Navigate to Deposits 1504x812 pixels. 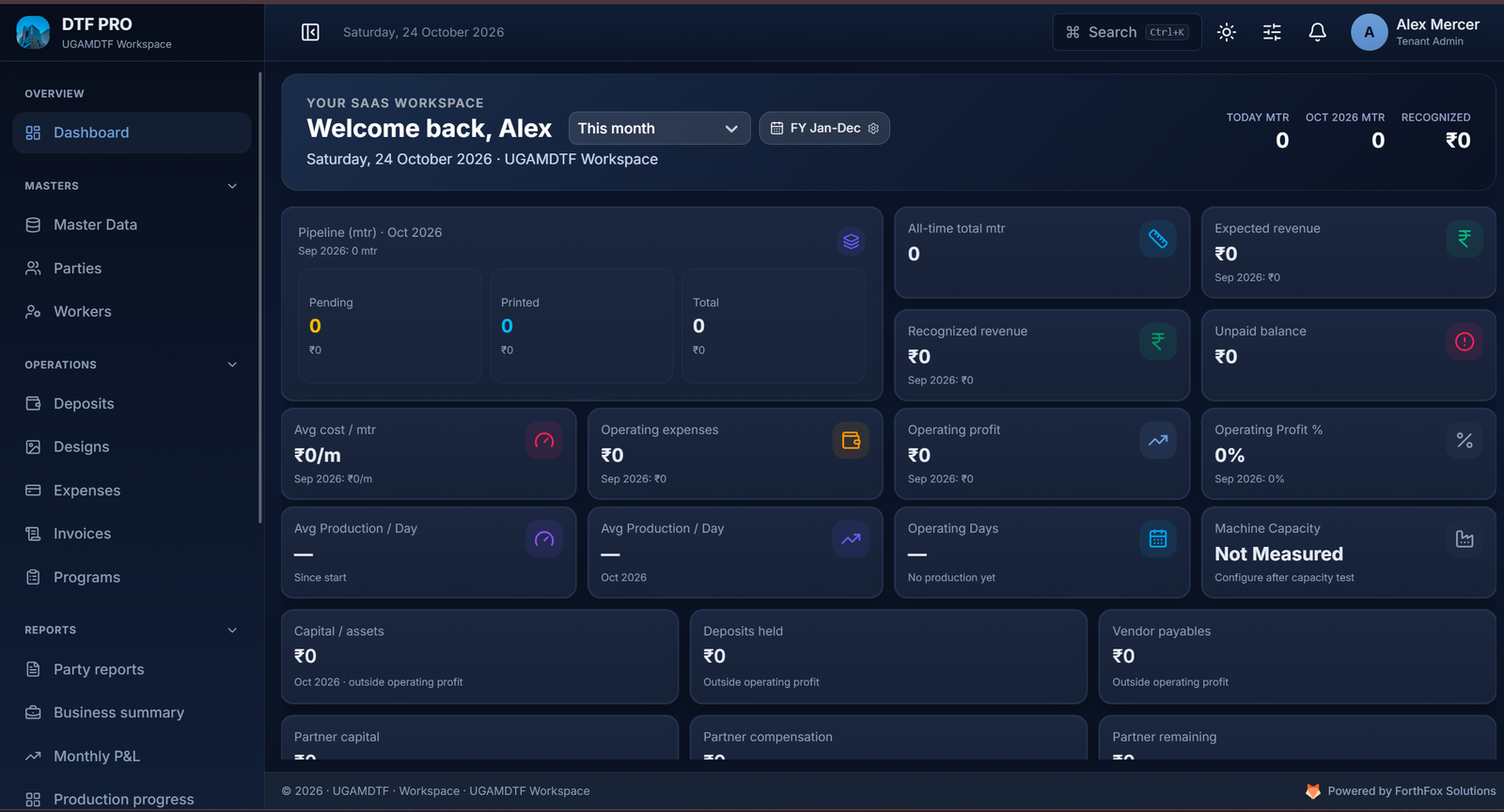132,403
